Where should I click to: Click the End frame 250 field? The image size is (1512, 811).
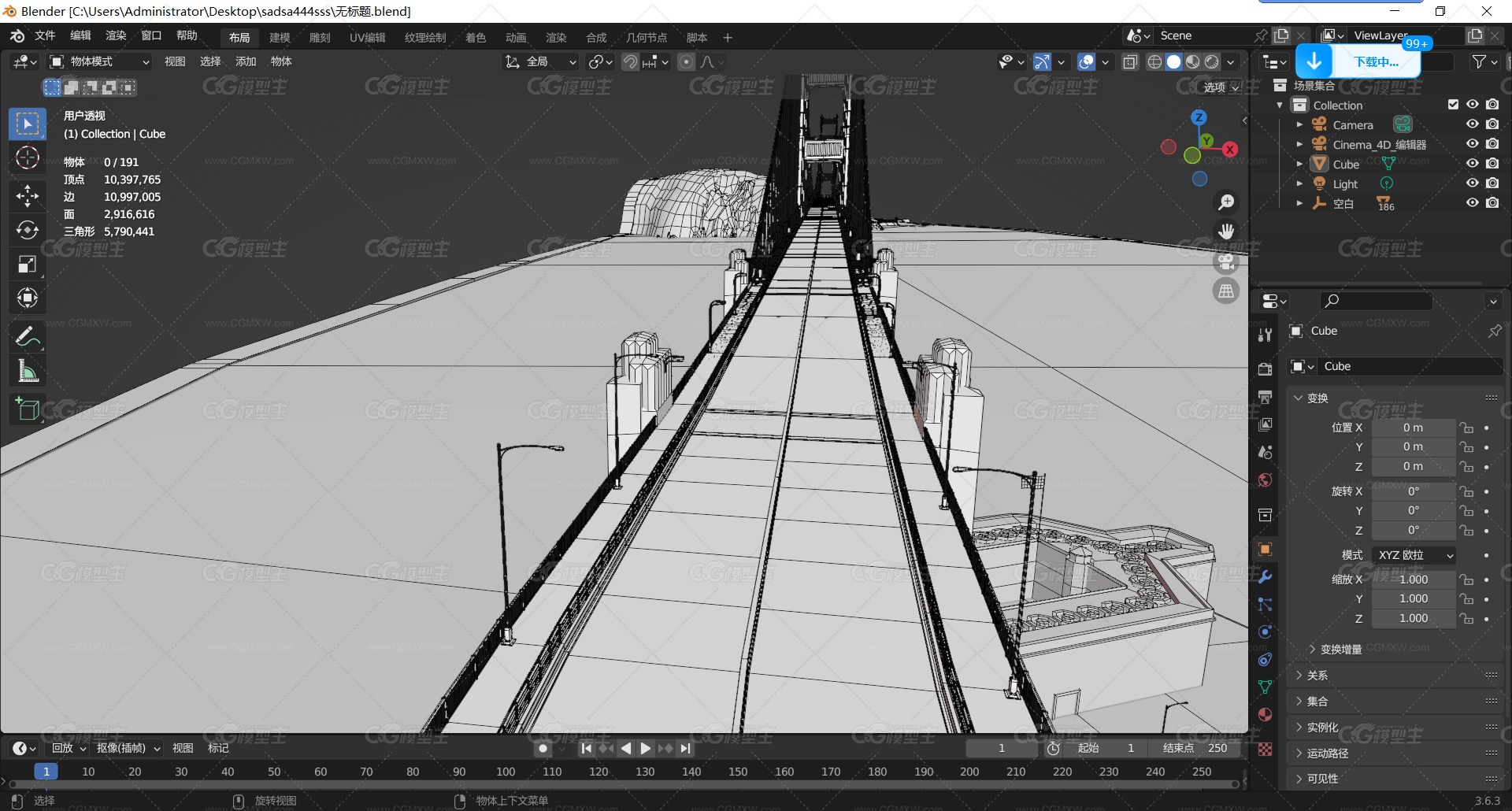click(1196, 748)
